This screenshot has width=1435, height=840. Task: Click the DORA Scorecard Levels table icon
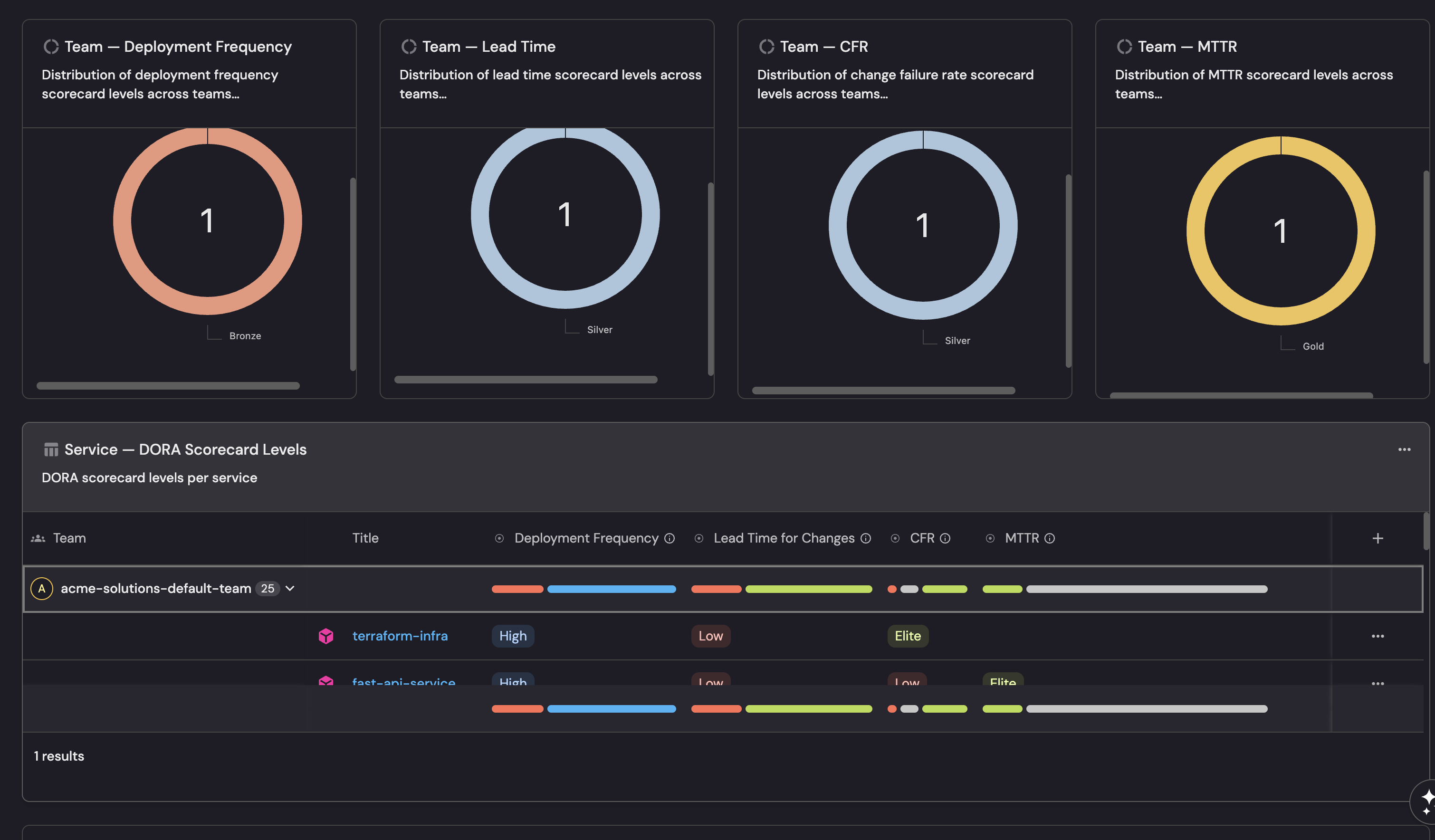[51, 450]
